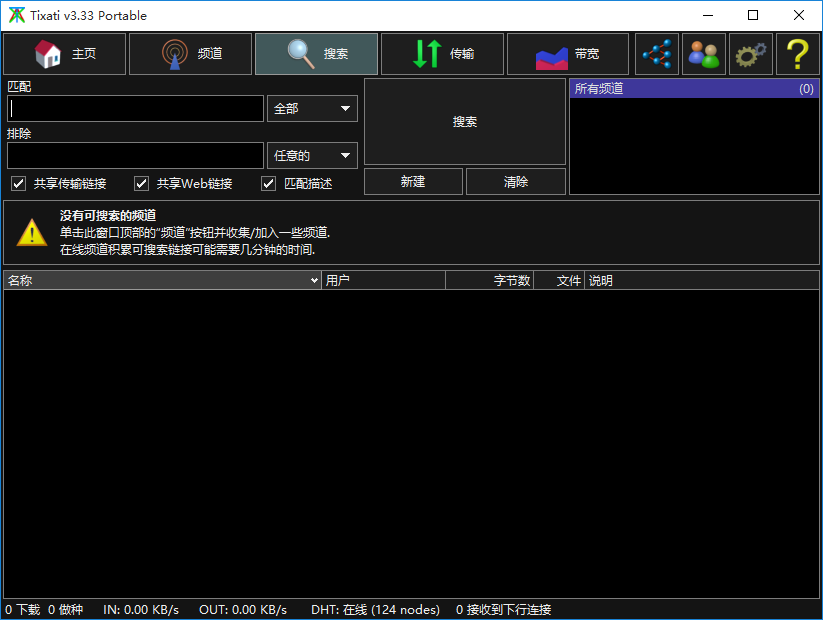This screenshot has width=823, height=620.
Task: Focus the 匹配 (match) text field
Action: point(135,109)
